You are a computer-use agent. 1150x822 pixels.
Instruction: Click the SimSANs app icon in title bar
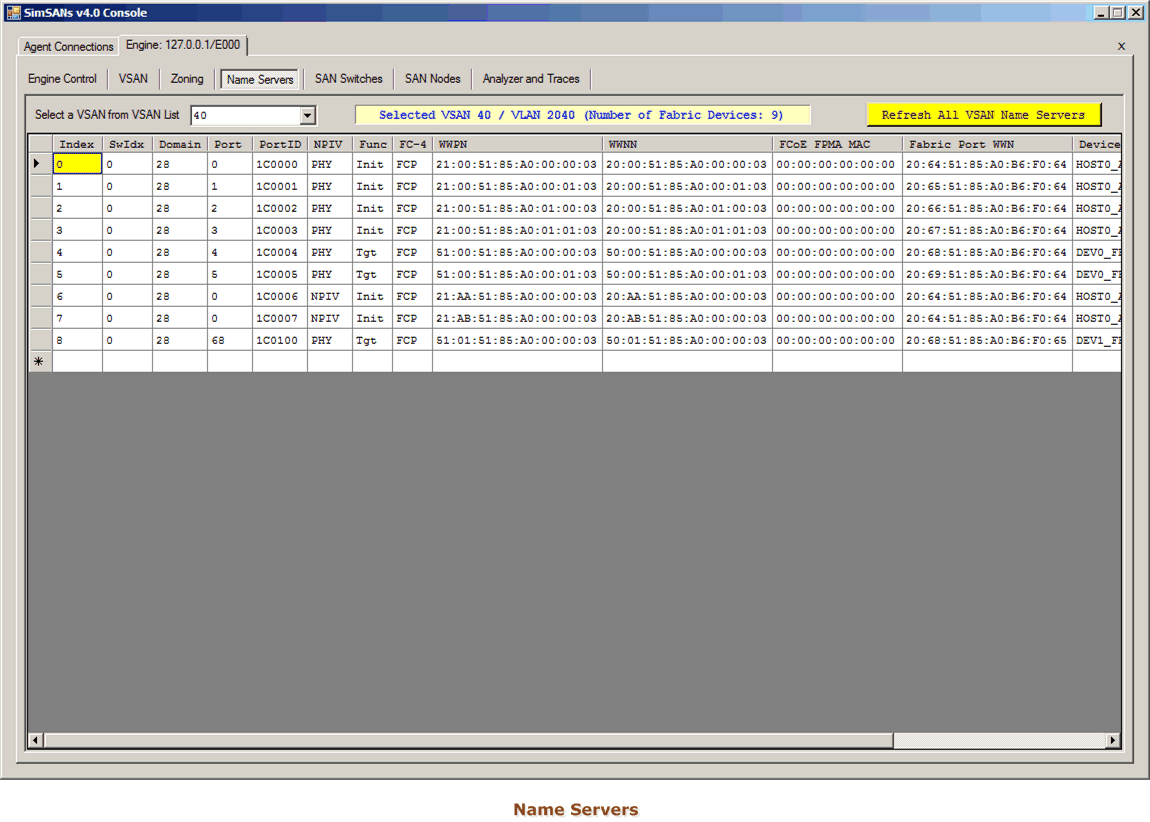coord(13,12)
